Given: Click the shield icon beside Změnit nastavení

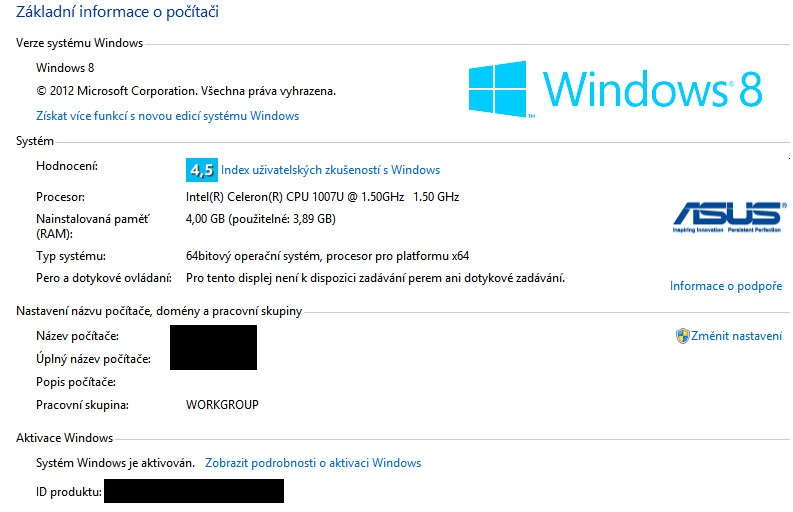Looking at the screenshot, I should point(682,336).
